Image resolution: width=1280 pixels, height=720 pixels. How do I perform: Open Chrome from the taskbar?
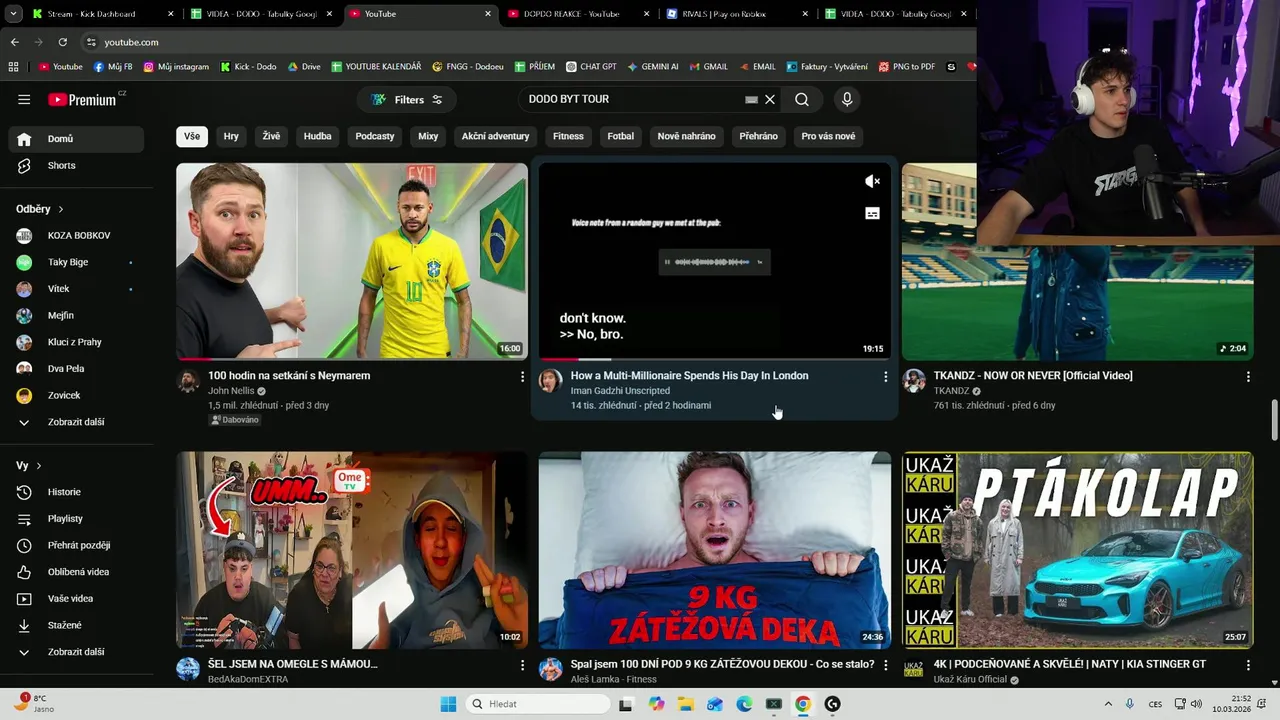click(x=802, y=704)
